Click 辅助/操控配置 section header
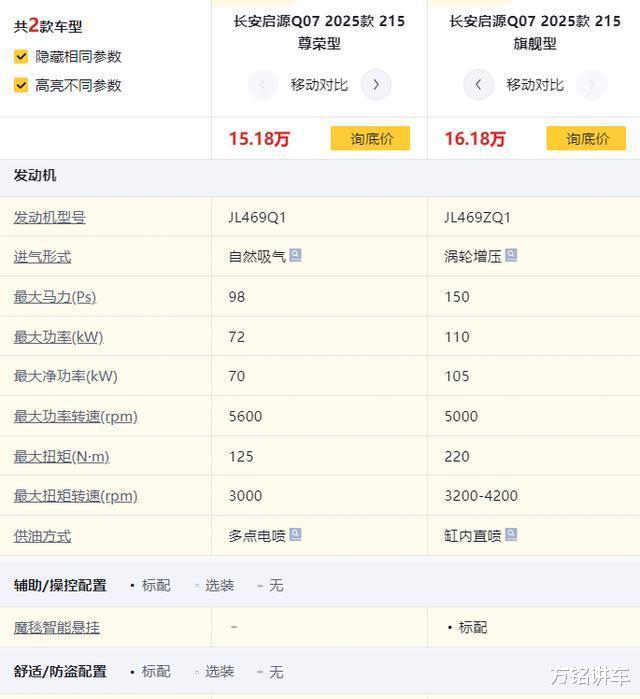This screenshot has height=699, width=640. tap(60, 585)
